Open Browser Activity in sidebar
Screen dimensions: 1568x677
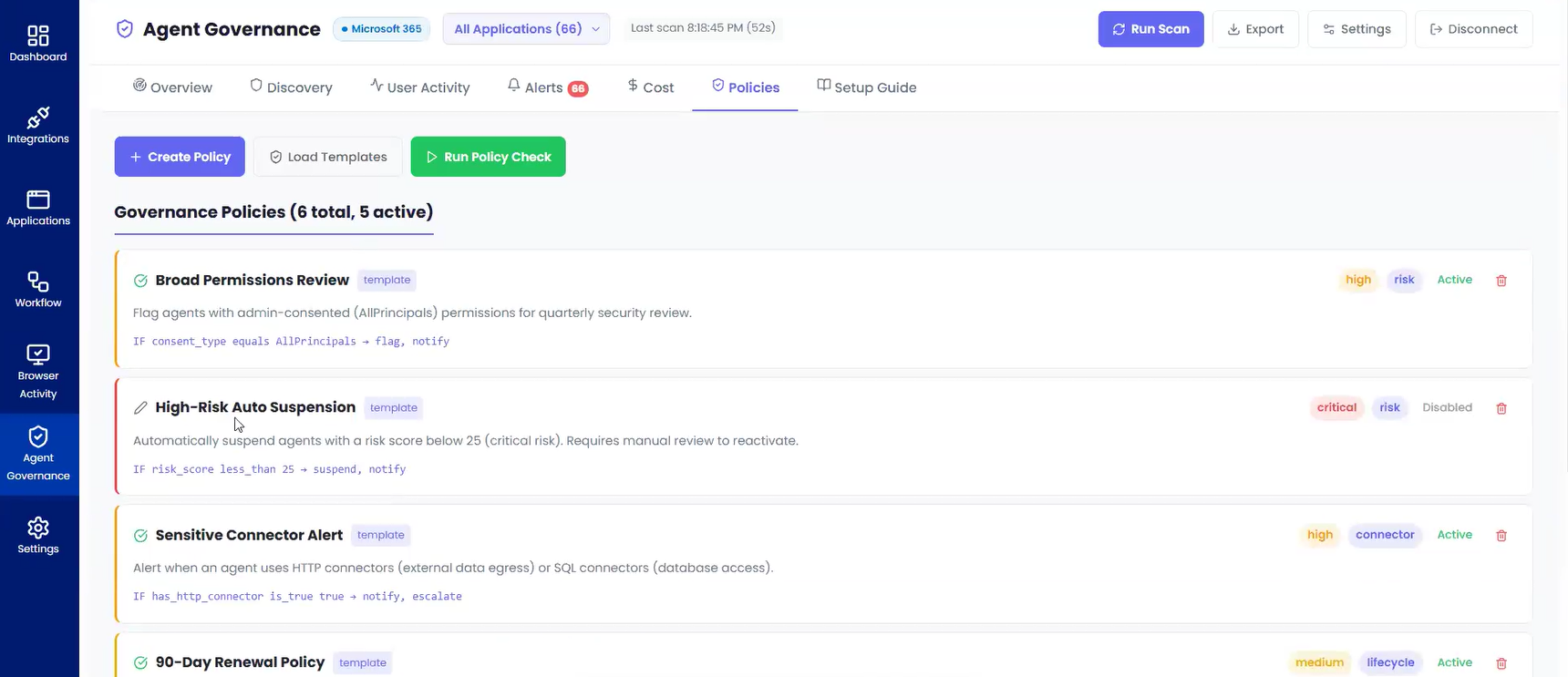pos(38,372)
